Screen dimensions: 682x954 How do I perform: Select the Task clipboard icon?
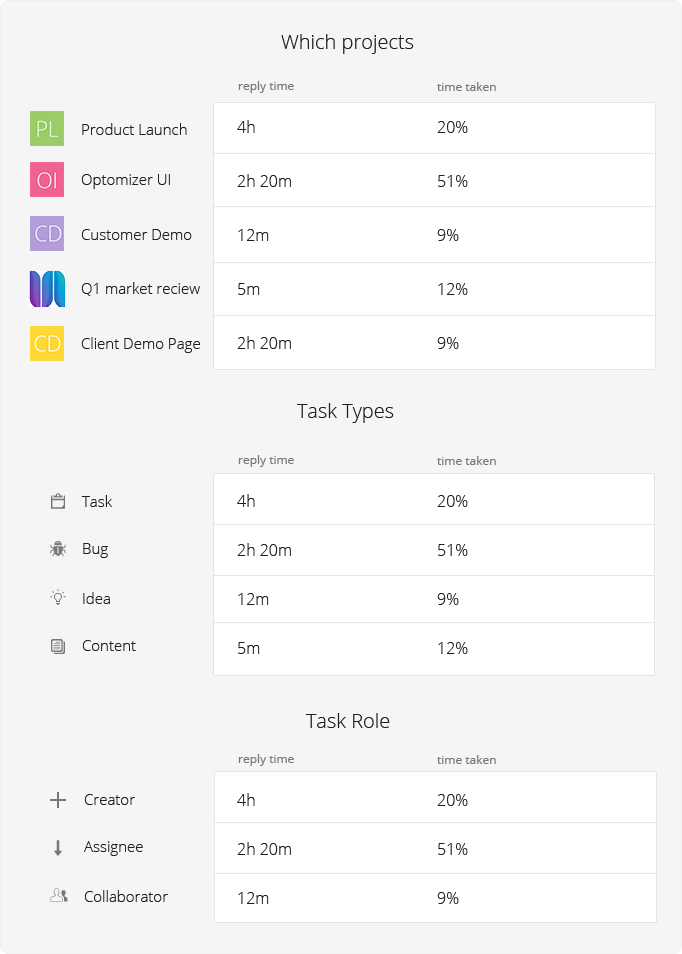pos(58,501)
